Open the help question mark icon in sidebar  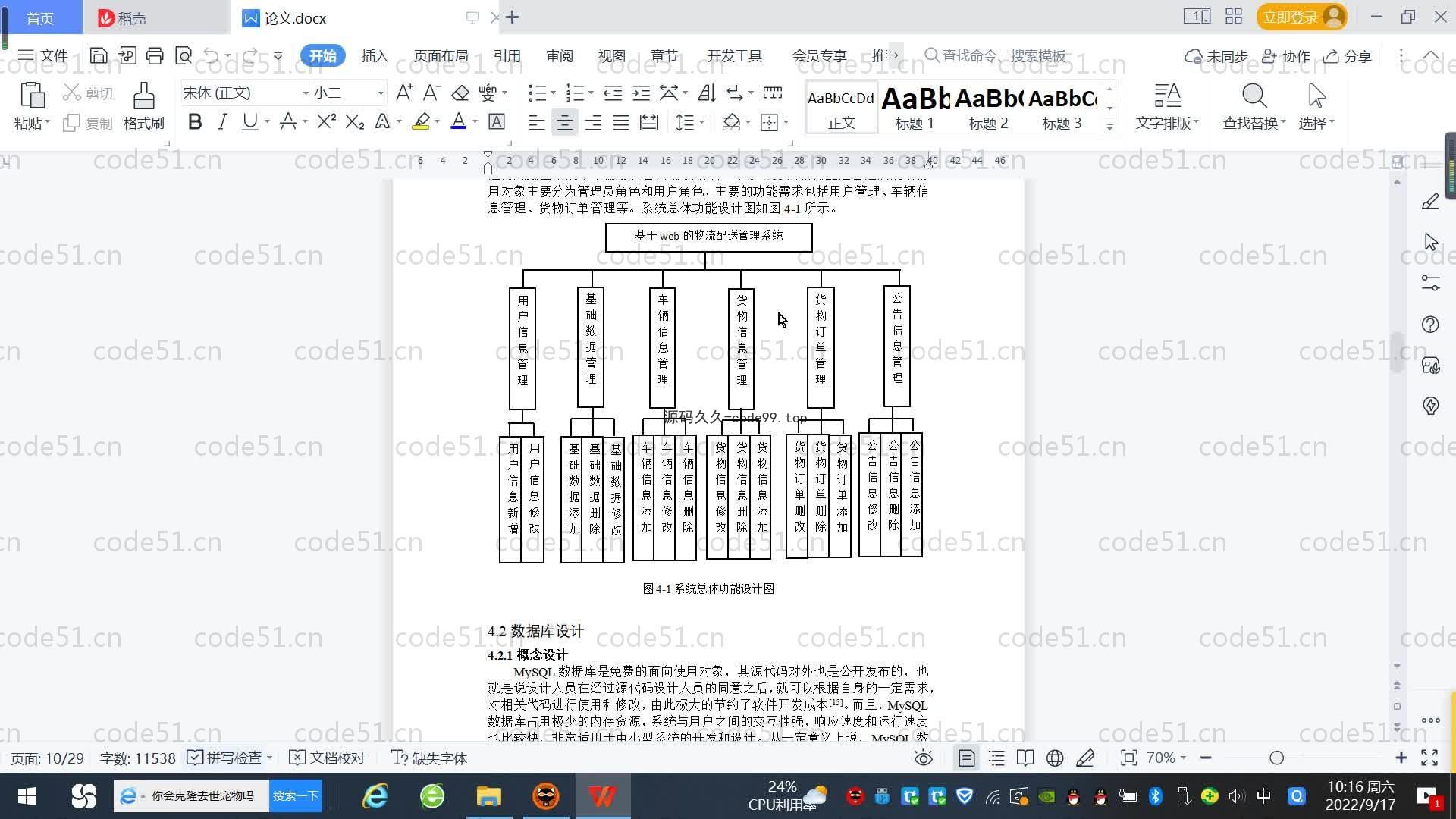1430,325
